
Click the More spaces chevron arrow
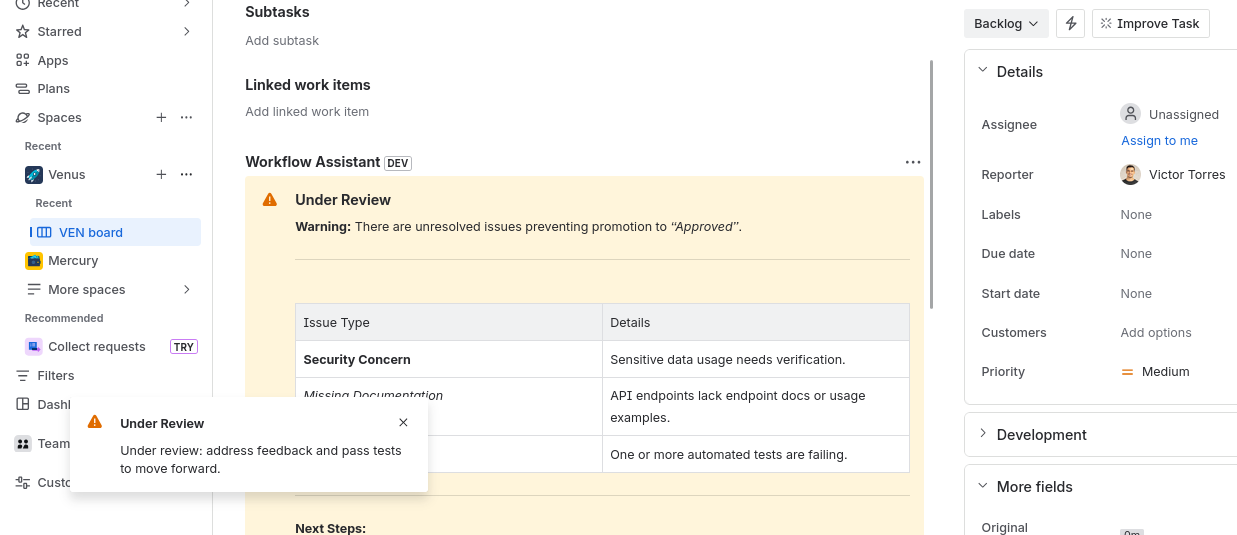click(186, 290)
